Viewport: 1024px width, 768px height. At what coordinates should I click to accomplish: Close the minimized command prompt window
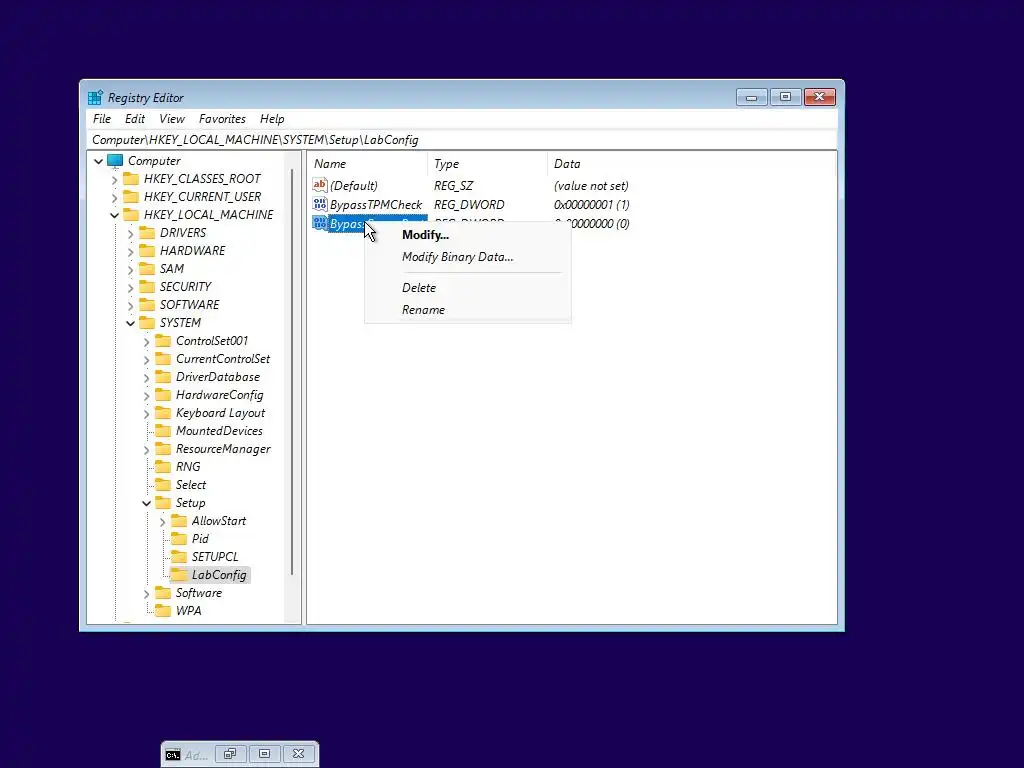(x=299, y=754)
